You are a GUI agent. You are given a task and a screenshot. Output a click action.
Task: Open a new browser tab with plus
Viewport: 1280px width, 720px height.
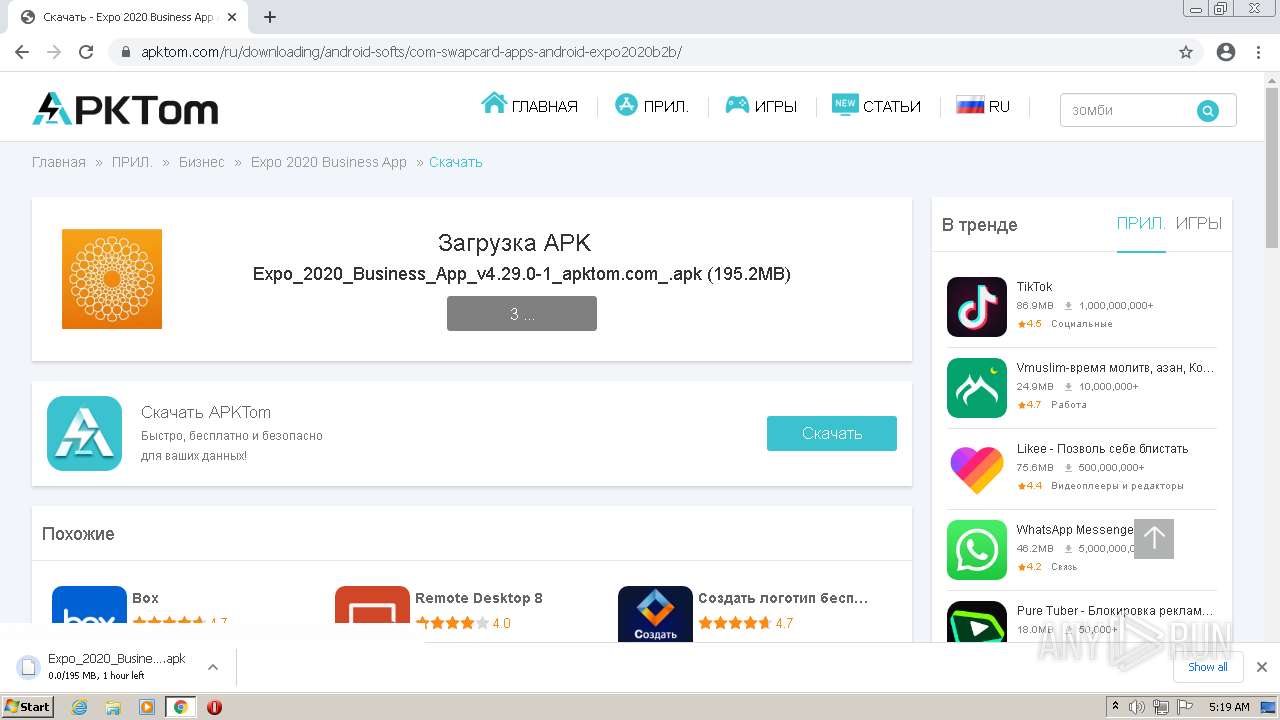(x=270, y=17)
